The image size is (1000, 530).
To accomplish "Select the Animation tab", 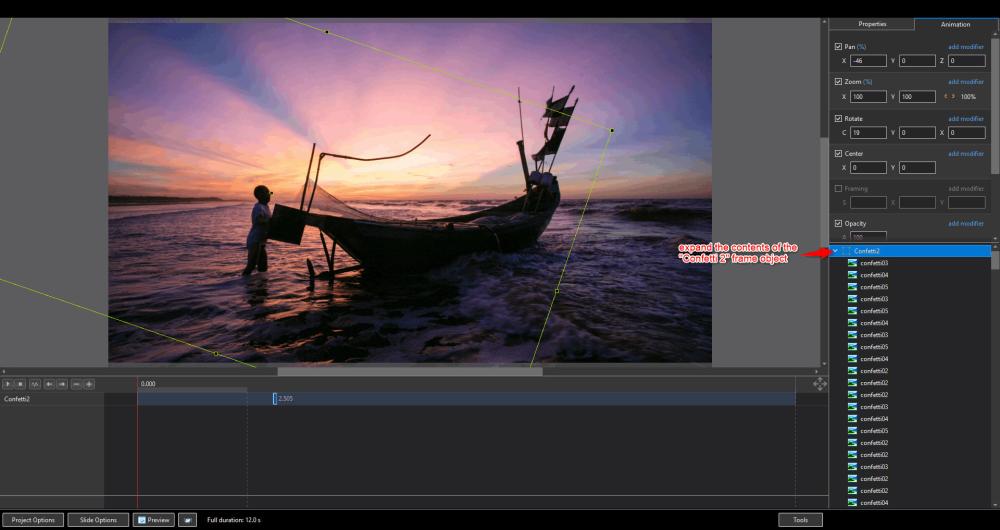I will [955, 24].
